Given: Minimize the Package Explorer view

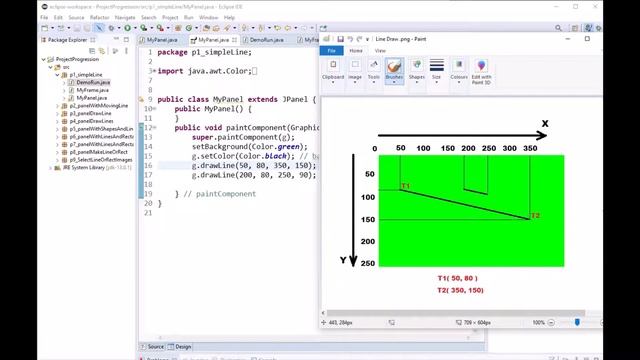Looking at the screenshot, I should (x=116, y=39).
